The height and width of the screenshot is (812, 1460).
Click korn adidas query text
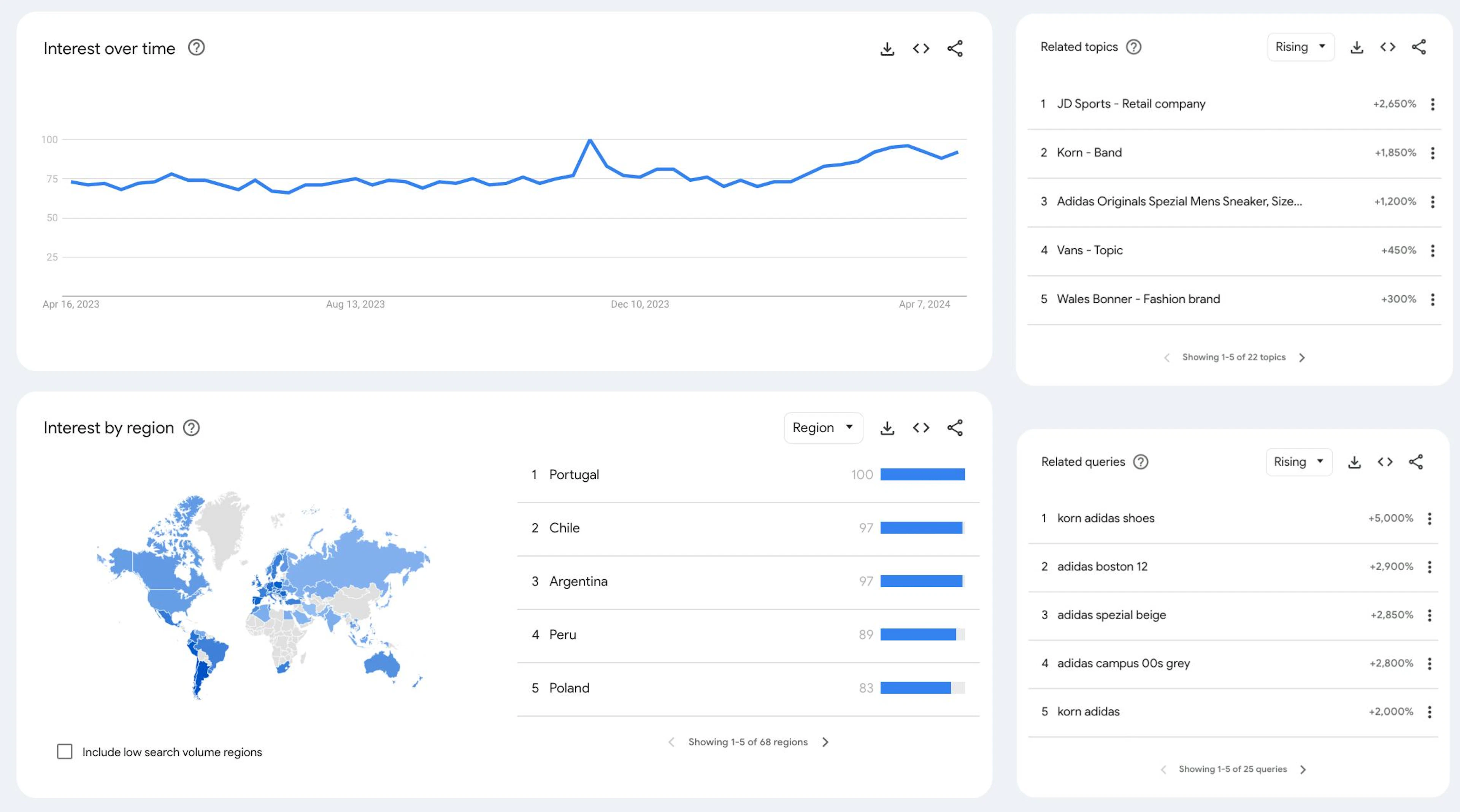[1088, 711]
